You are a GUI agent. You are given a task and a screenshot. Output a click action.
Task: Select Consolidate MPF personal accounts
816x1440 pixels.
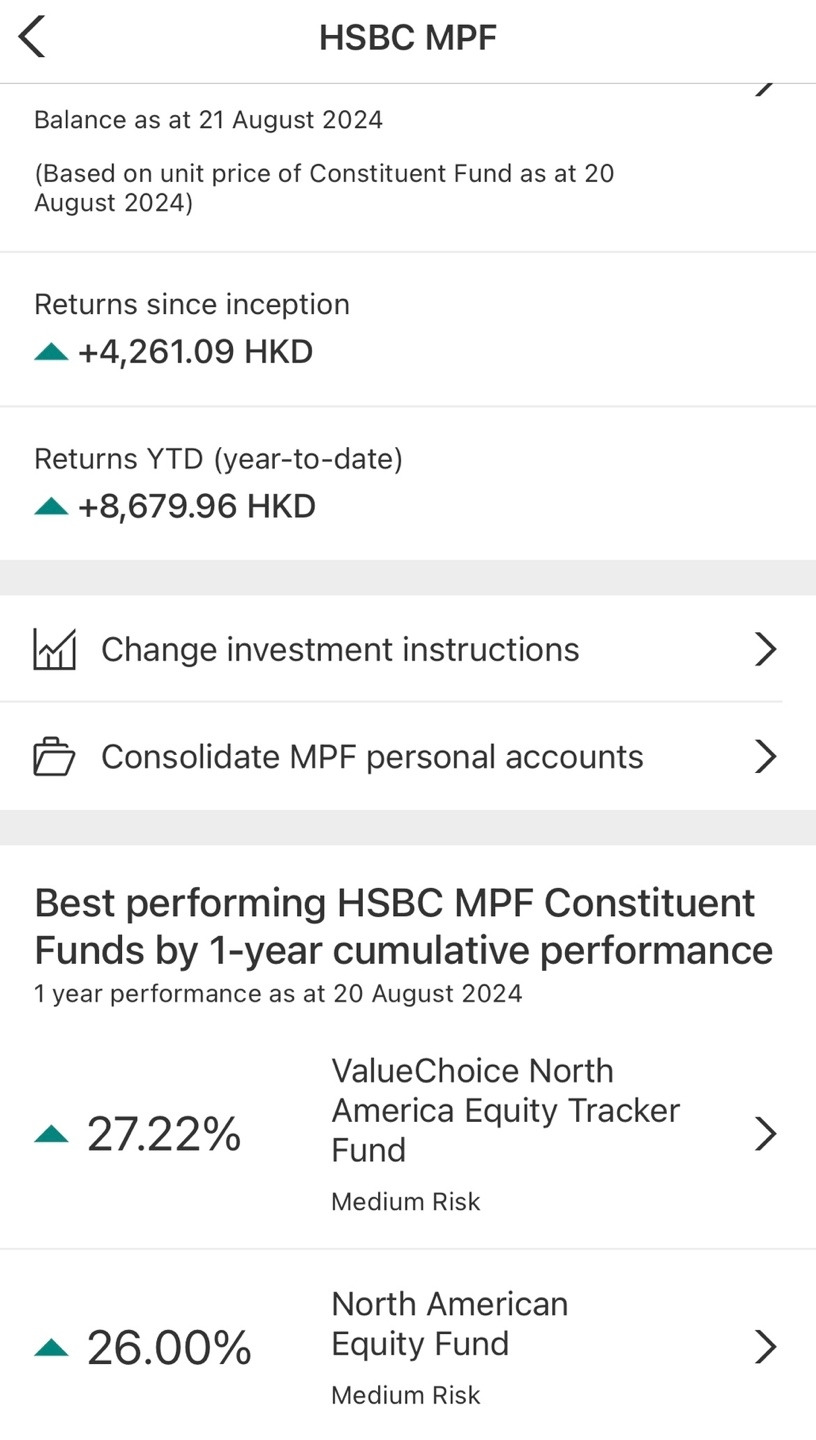click(x=372, y=757)
